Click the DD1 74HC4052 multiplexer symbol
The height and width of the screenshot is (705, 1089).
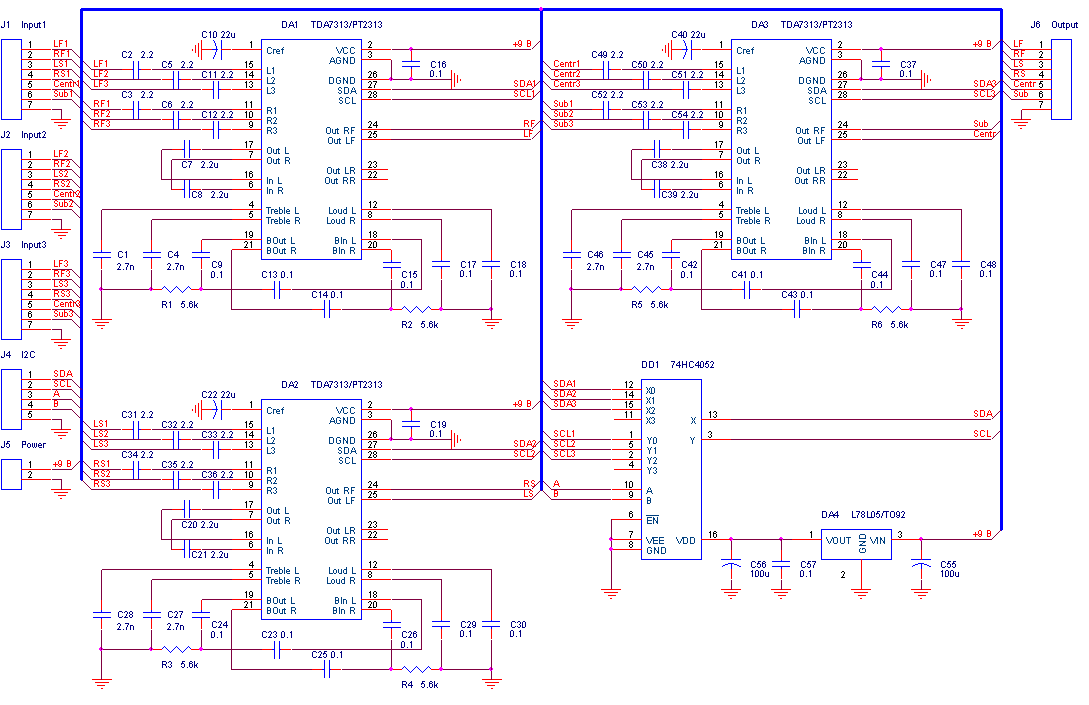tap(671, 470)
